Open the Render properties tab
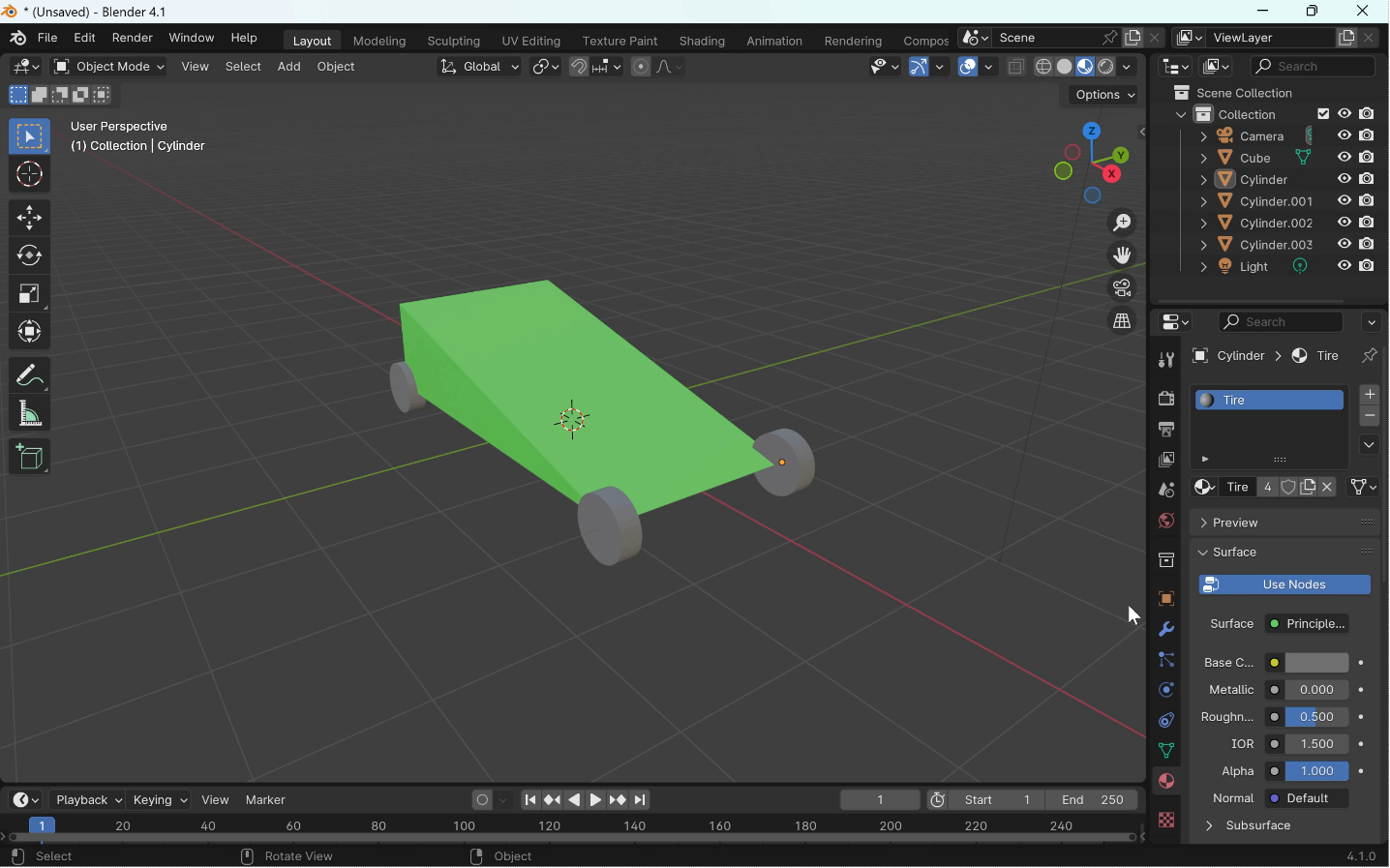 coord(1166,399)
